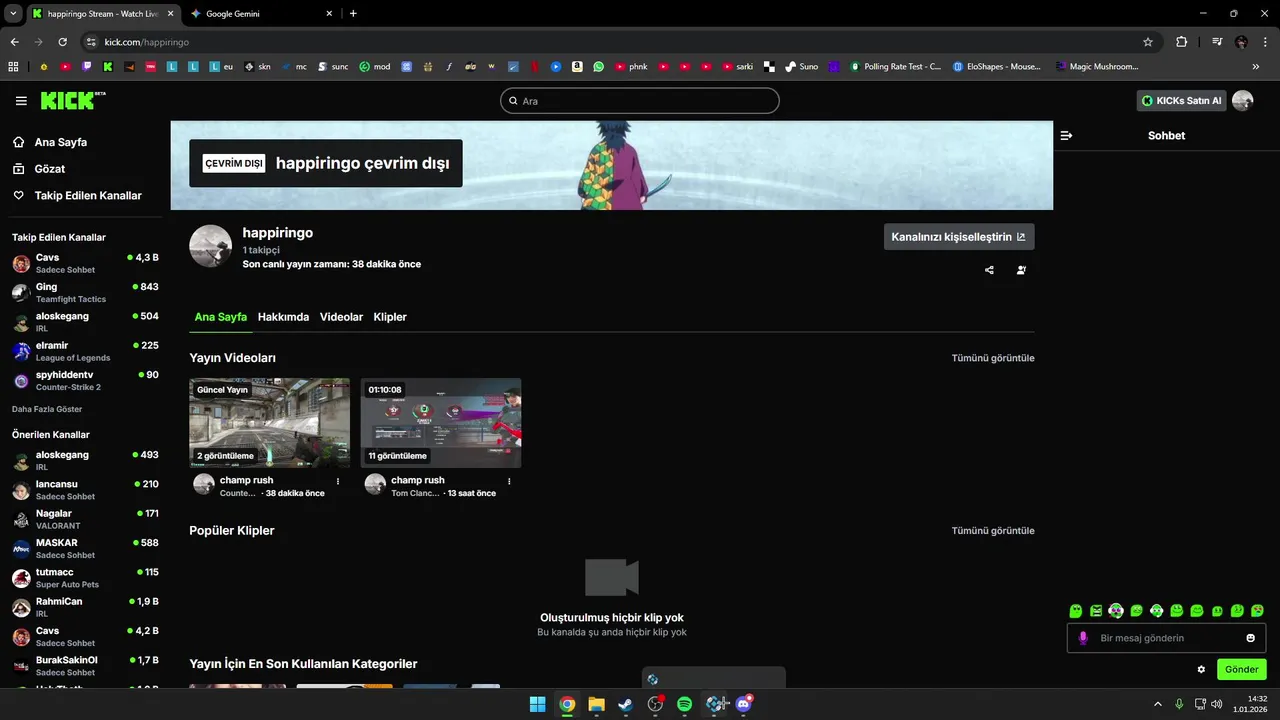Viewport: 1280px width, 720px height.
Task: Open the Chrome apps grid icon
Action: click(13, 67)
